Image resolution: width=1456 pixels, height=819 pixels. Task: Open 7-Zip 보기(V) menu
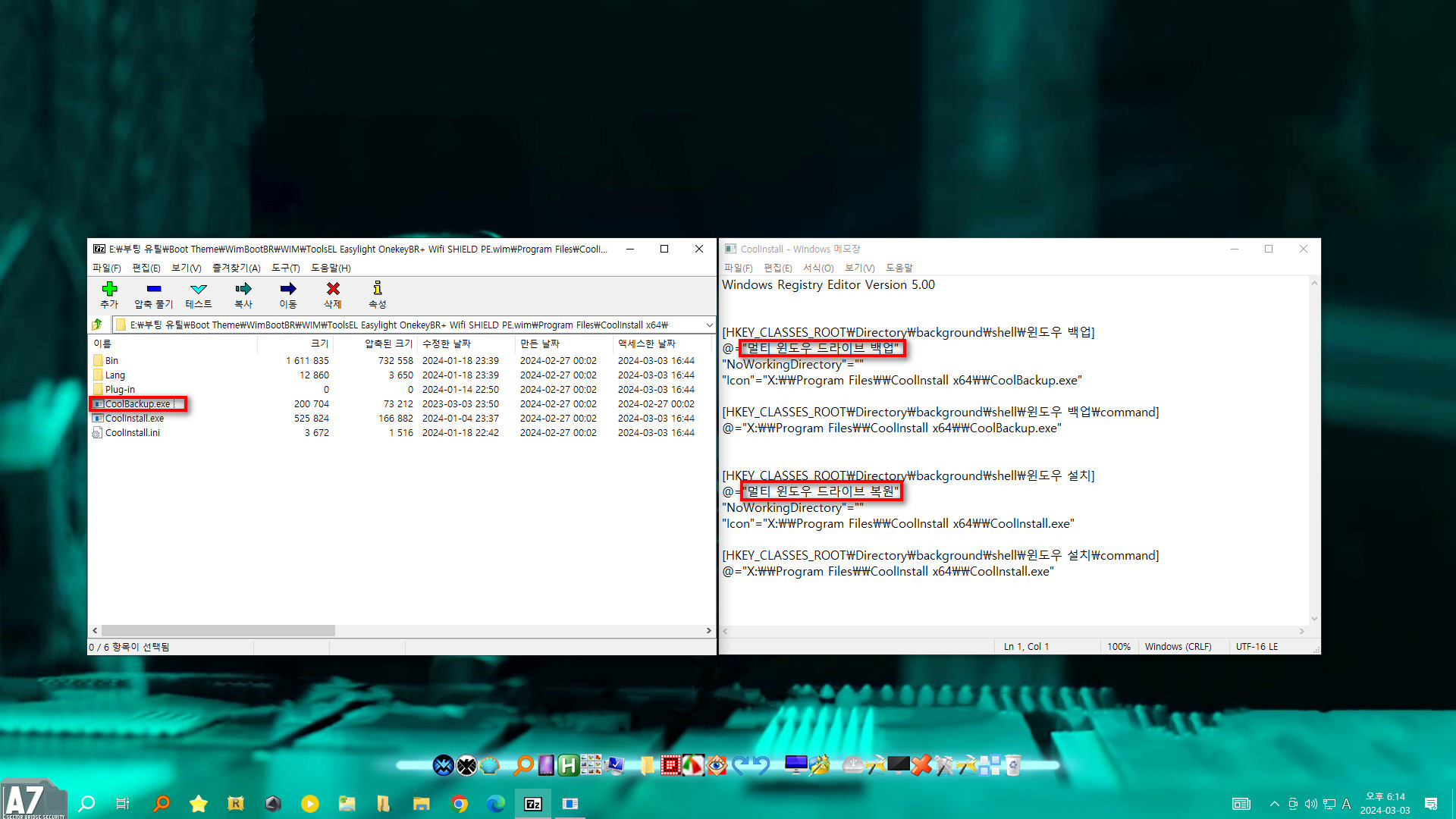click(x=187, y=268)
